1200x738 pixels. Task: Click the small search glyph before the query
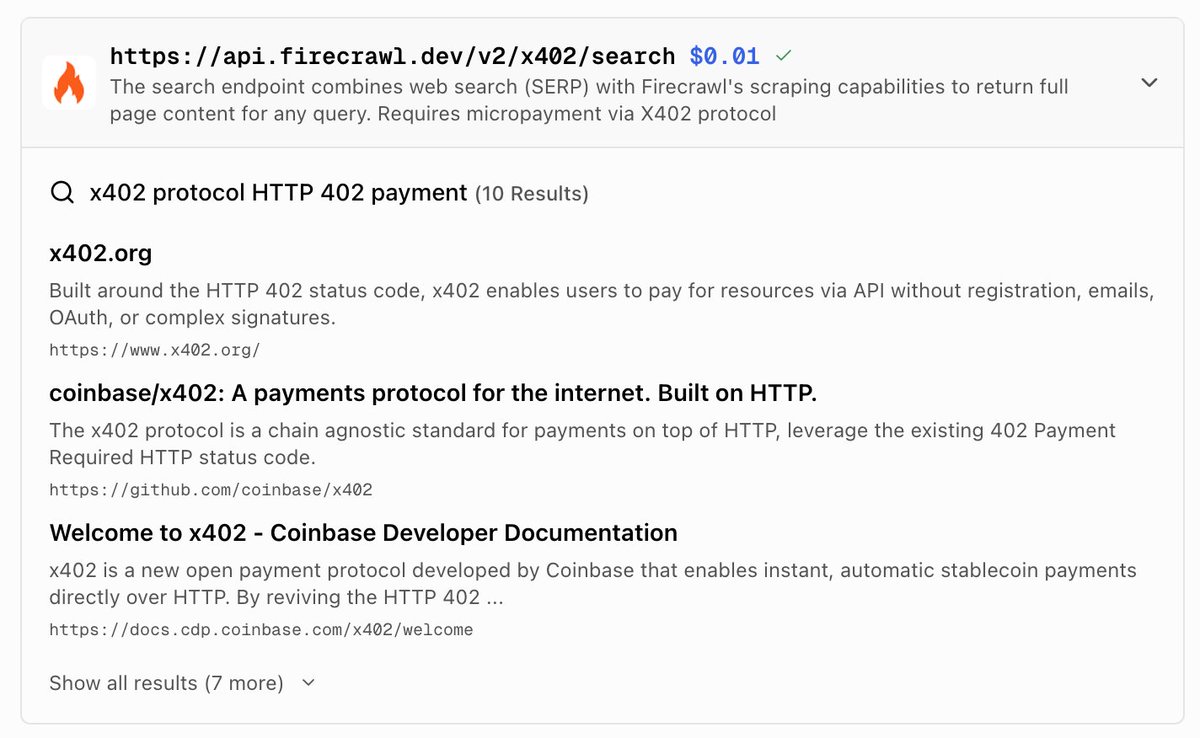tap(62, 192)
